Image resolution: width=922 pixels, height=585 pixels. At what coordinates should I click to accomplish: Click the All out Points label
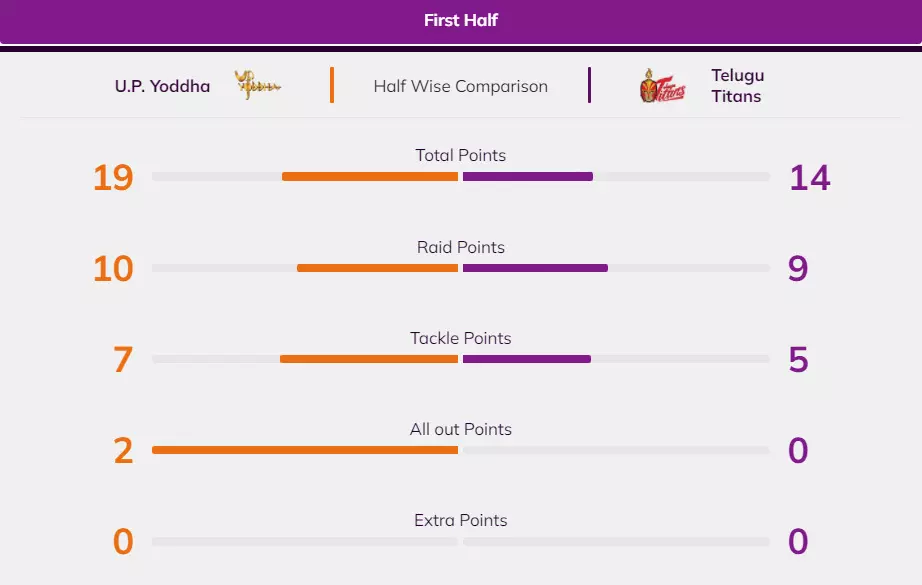(x=461, y=429)
